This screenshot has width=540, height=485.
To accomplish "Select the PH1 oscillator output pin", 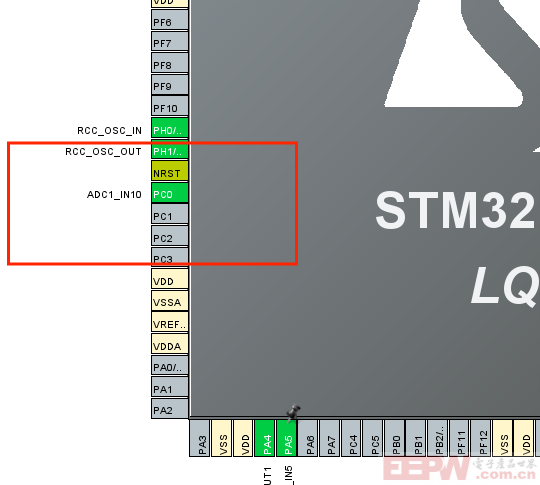I will [x=170, y=149].
